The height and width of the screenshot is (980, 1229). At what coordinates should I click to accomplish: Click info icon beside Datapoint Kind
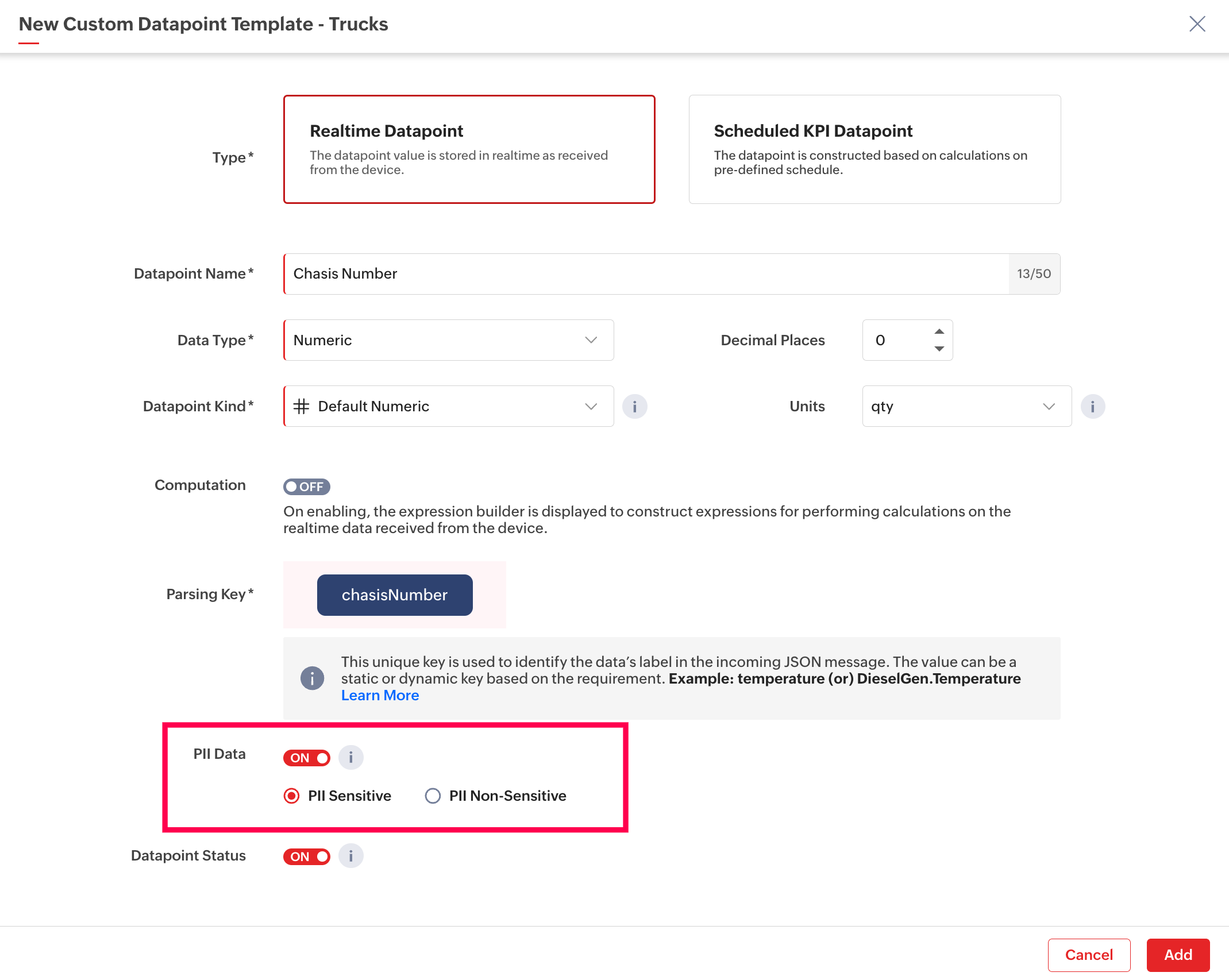click(x=634, y=407)
